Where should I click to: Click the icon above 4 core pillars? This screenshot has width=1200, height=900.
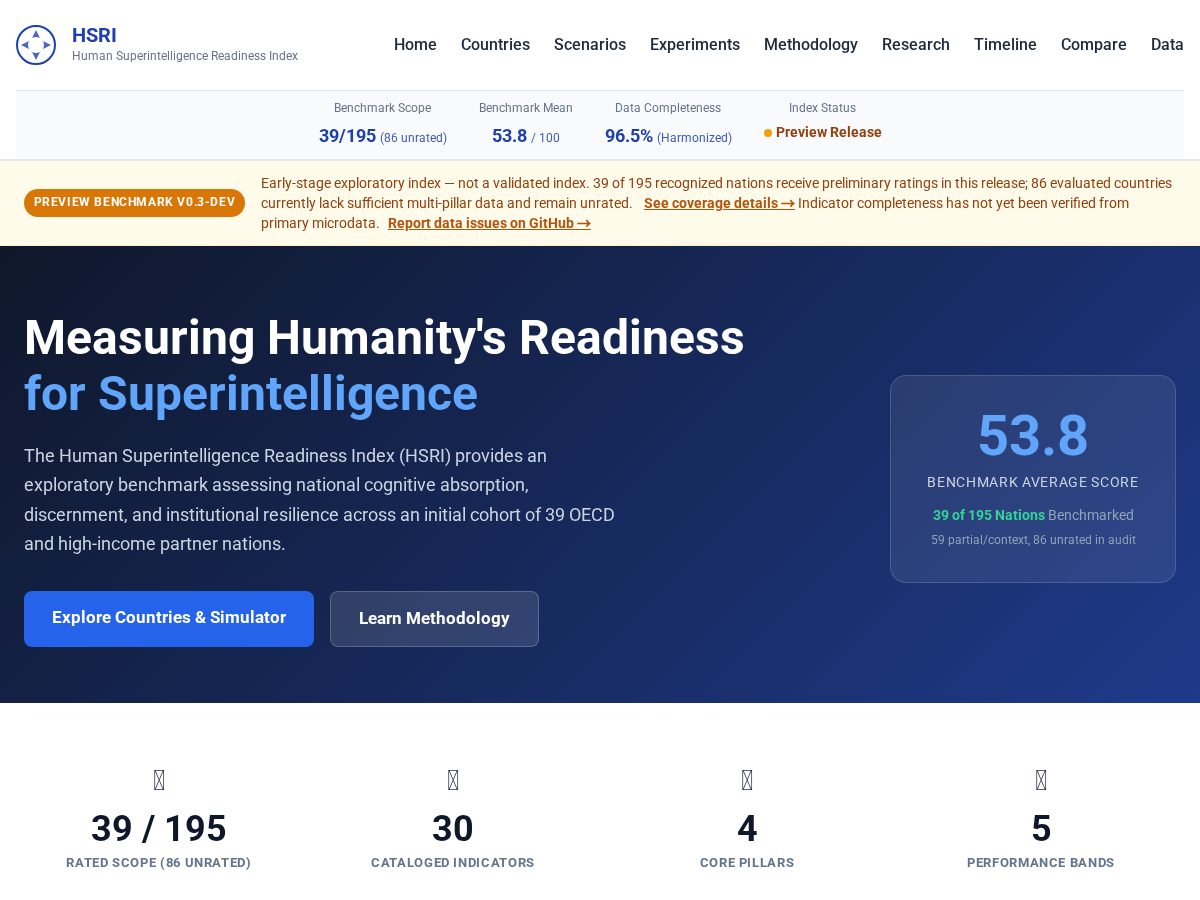tap(747, 780)
